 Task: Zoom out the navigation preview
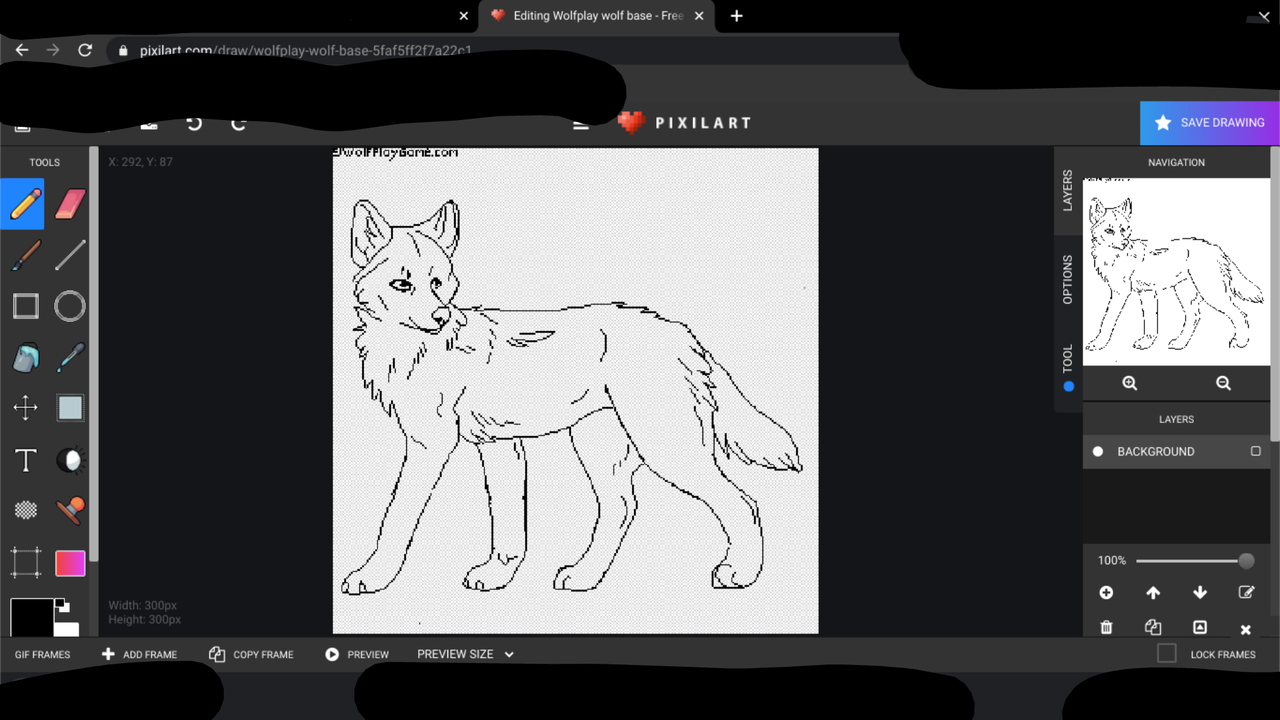1223,383
